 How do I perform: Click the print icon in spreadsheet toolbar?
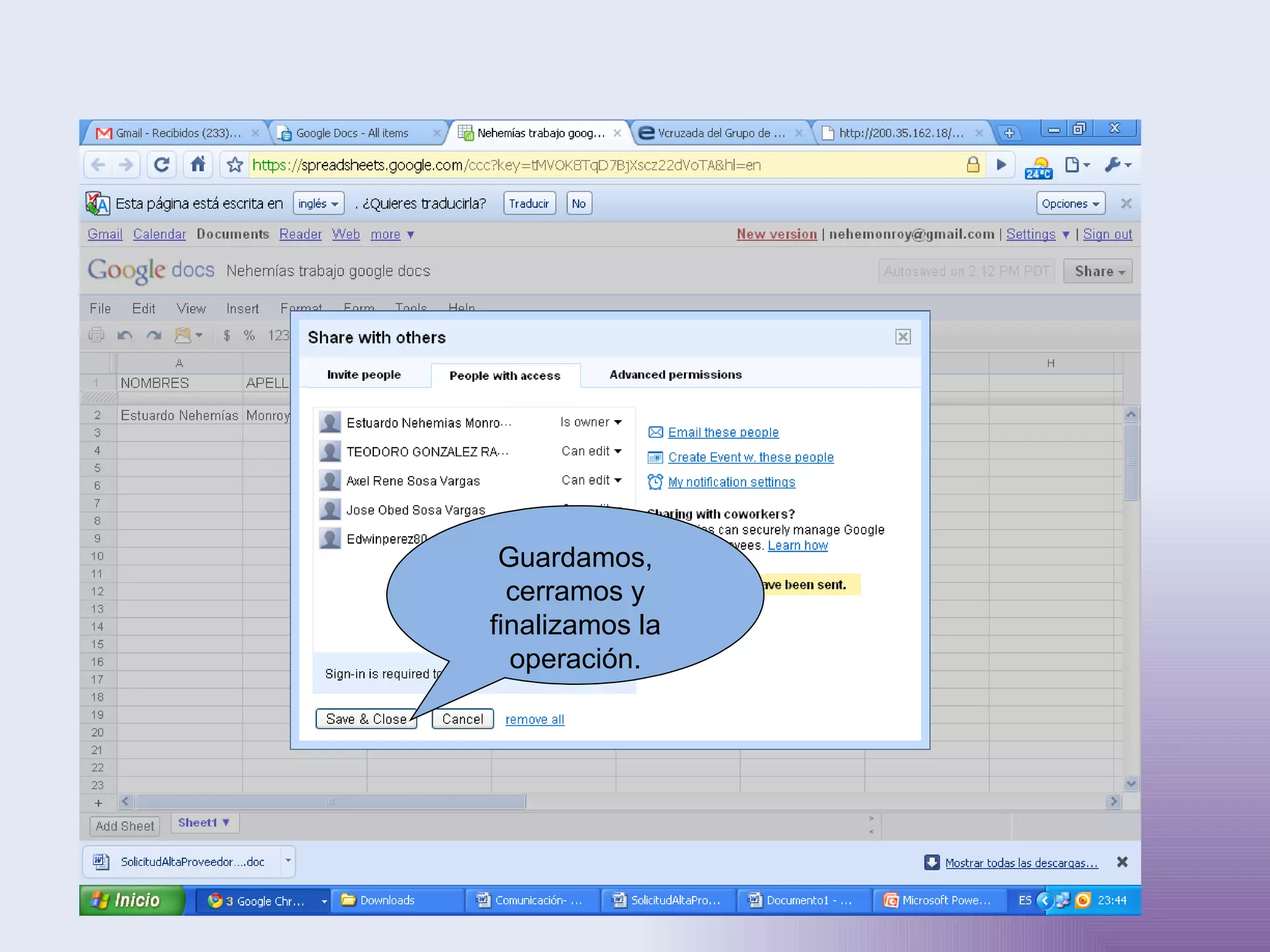(x=96, y=335)
